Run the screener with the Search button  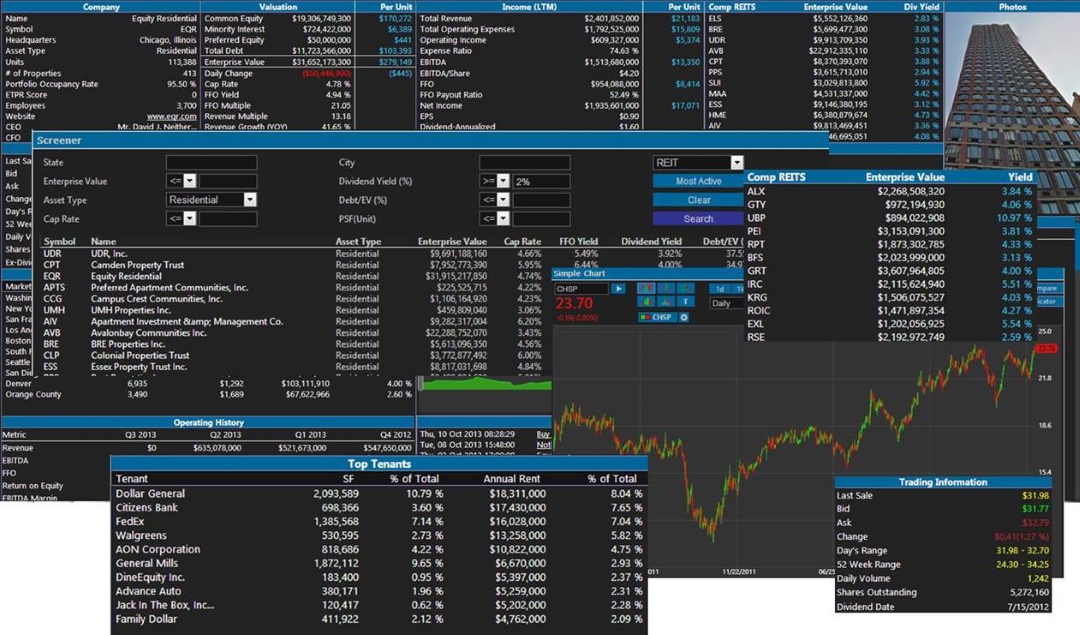[698, 218]
